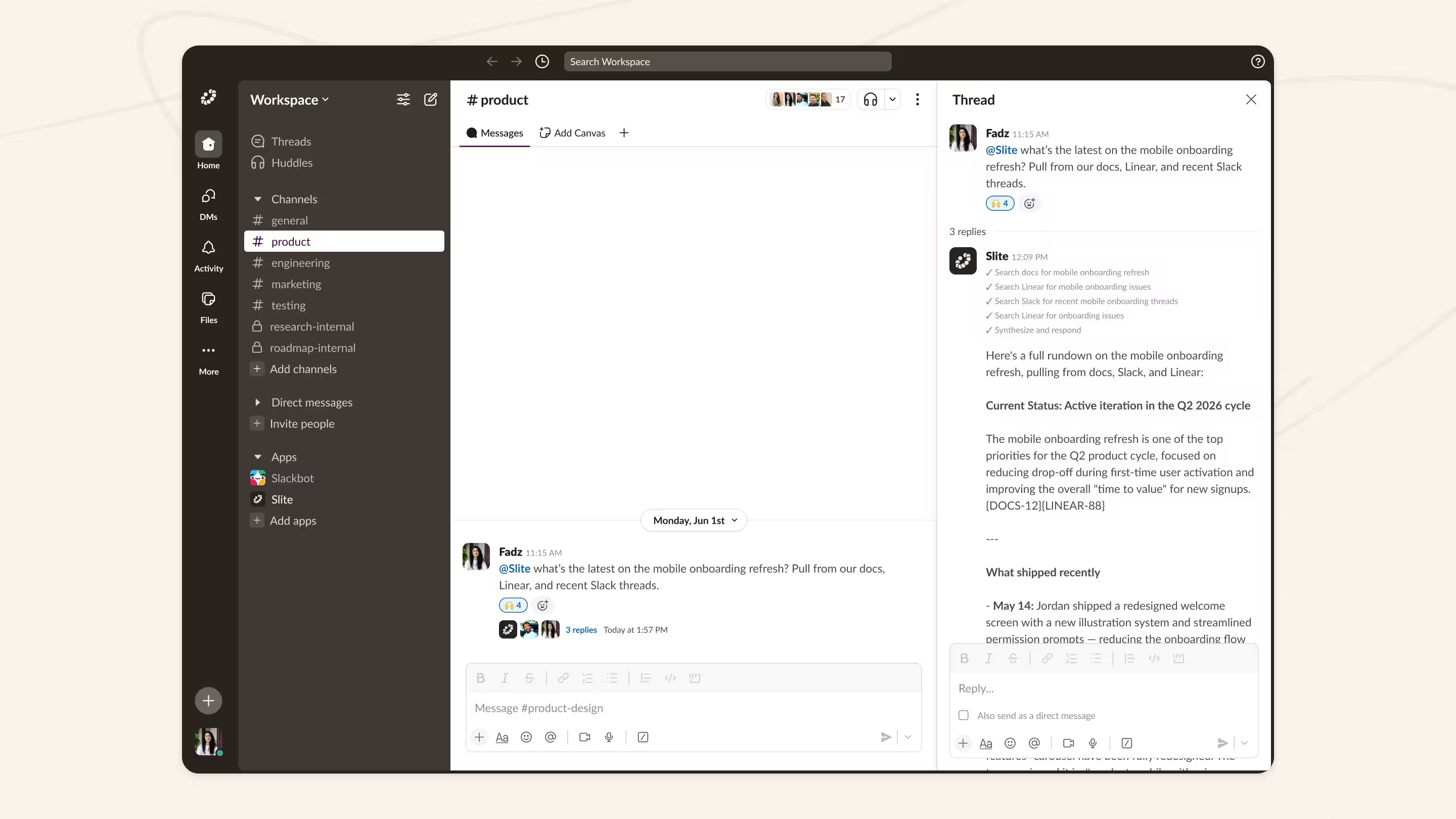
Task: Toggle bold in the channel composer
Action: [x=480, y=678]
